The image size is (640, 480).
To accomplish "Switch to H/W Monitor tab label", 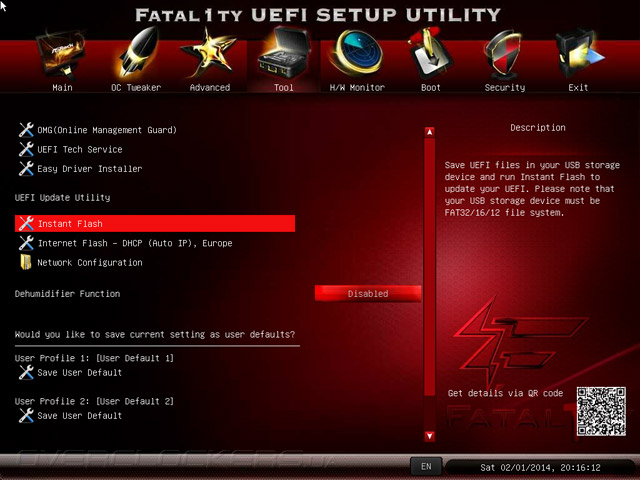I will (x=357, y=87).
